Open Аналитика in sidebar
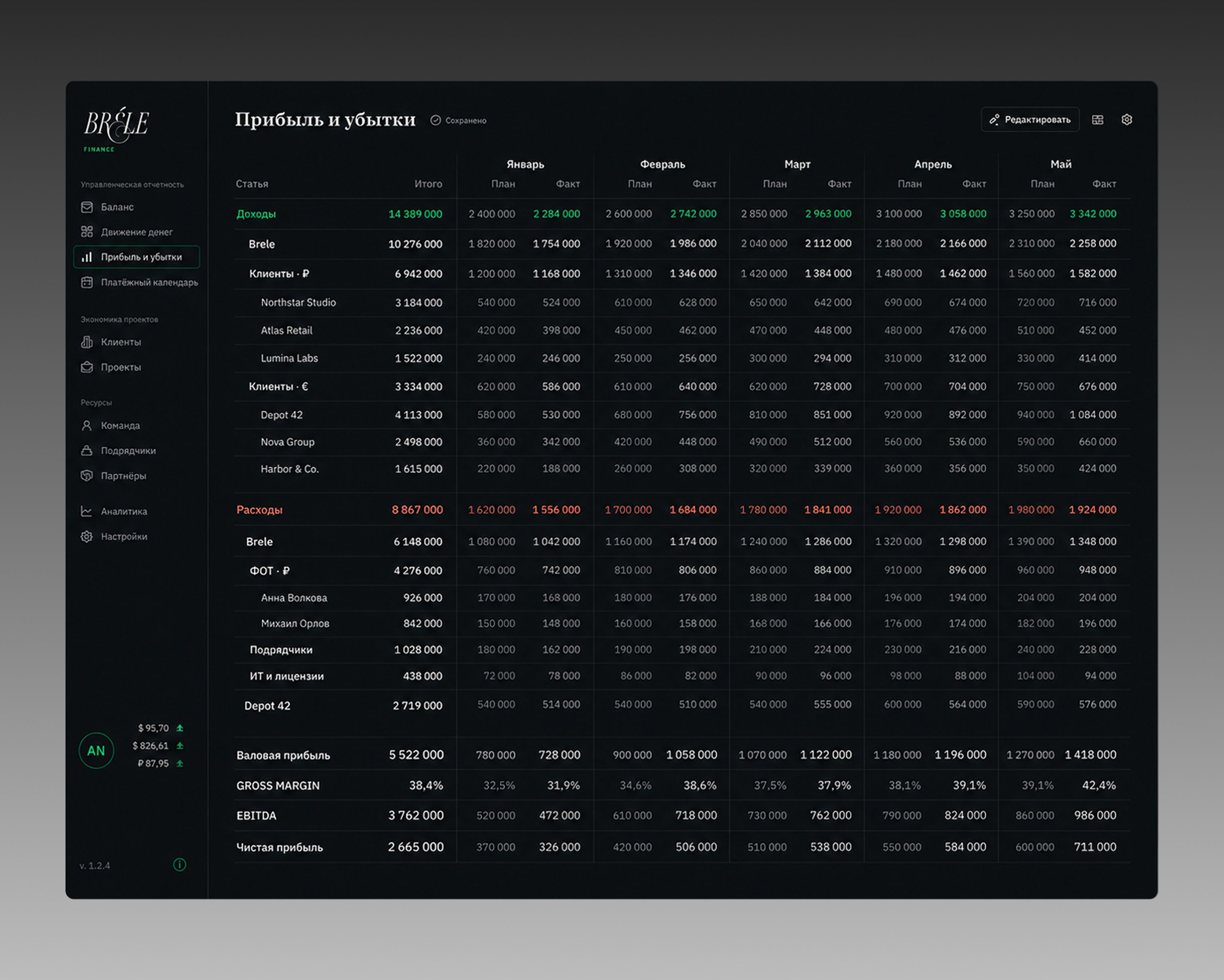This screenshot has width=1224, height=980. tap(124, 512)
